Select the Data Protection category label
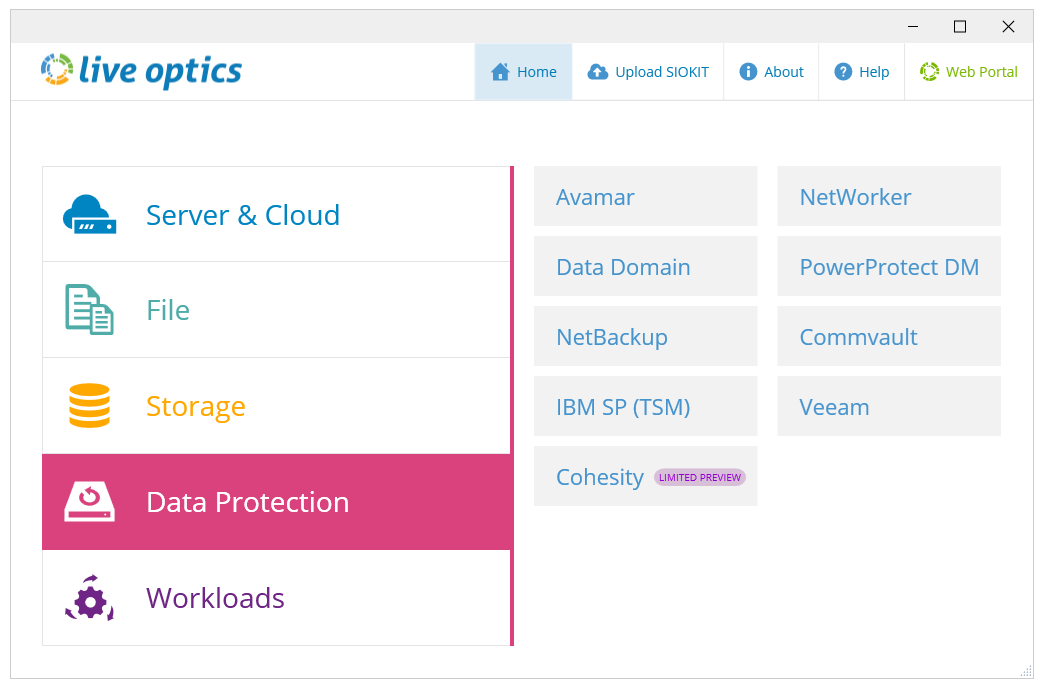This screenshot has height=695, width=1047. 248,502
